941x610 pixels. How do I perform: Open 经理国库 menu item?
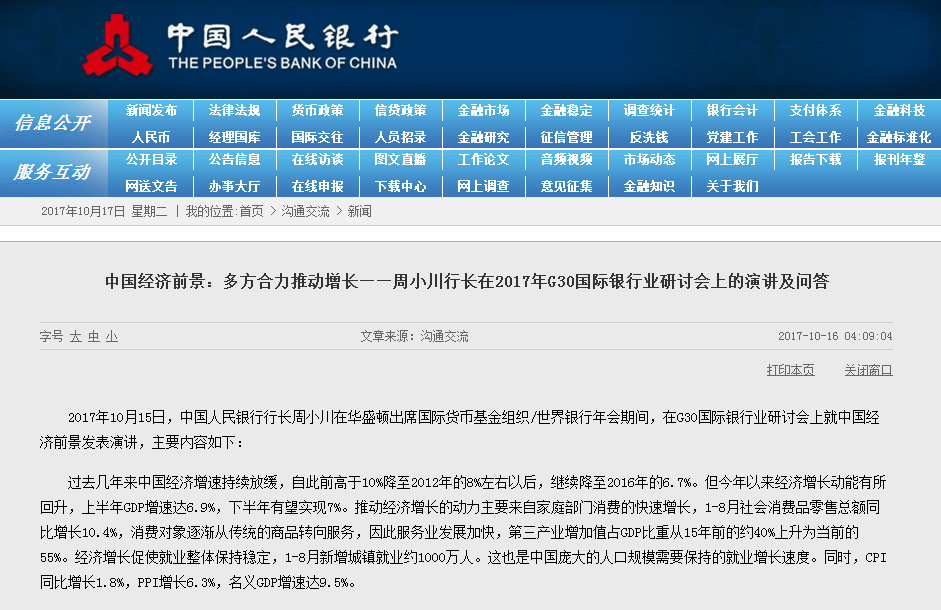coord(234,137)
